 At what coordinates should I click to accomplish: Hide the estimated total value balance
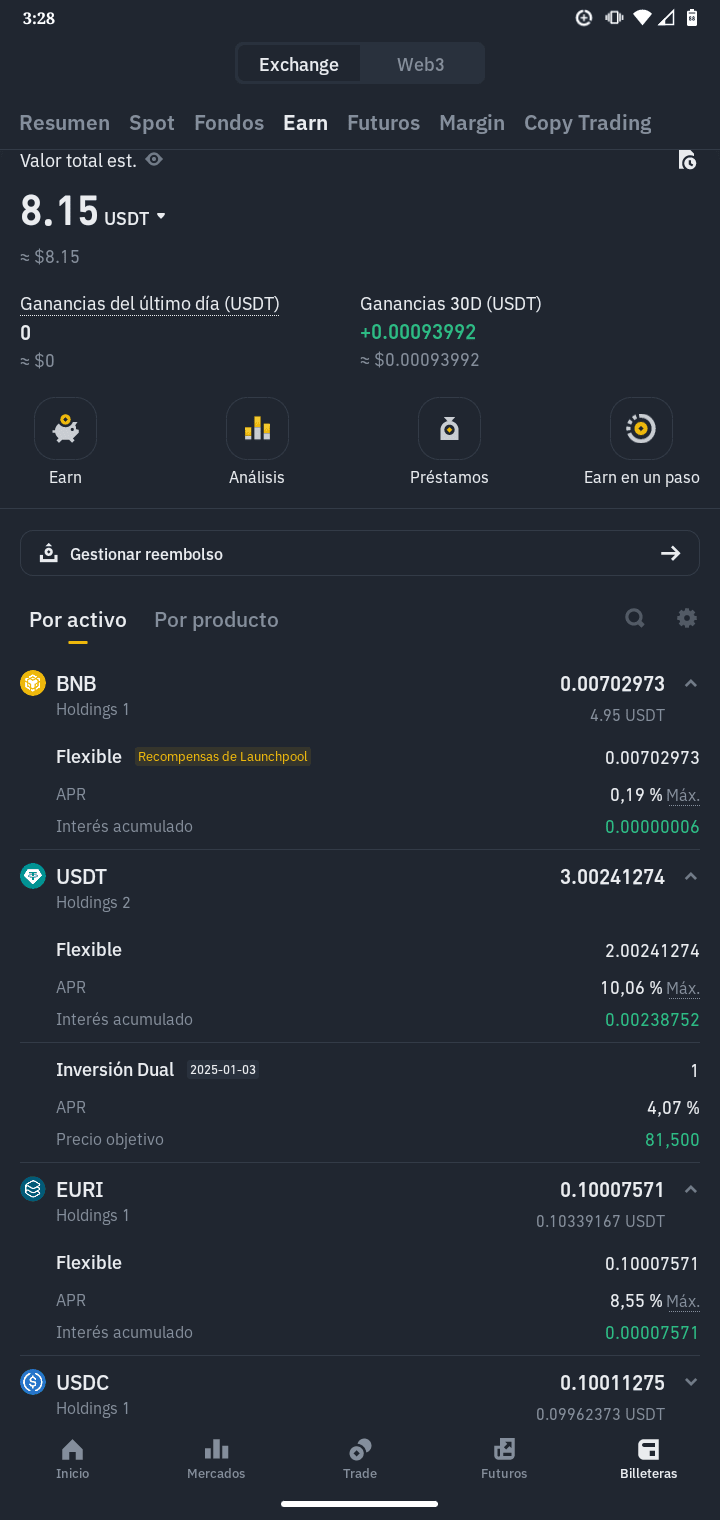tap(154, 160)
